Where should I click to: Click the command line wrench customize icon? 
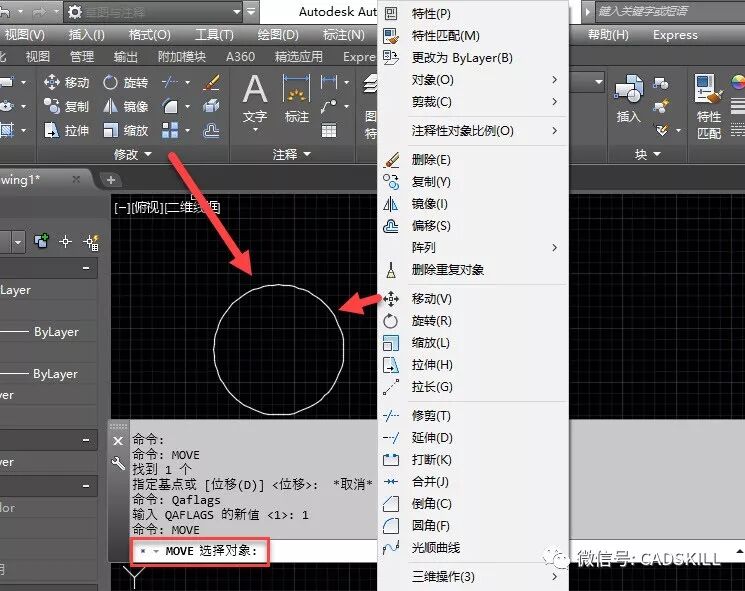tap(118, 462)
